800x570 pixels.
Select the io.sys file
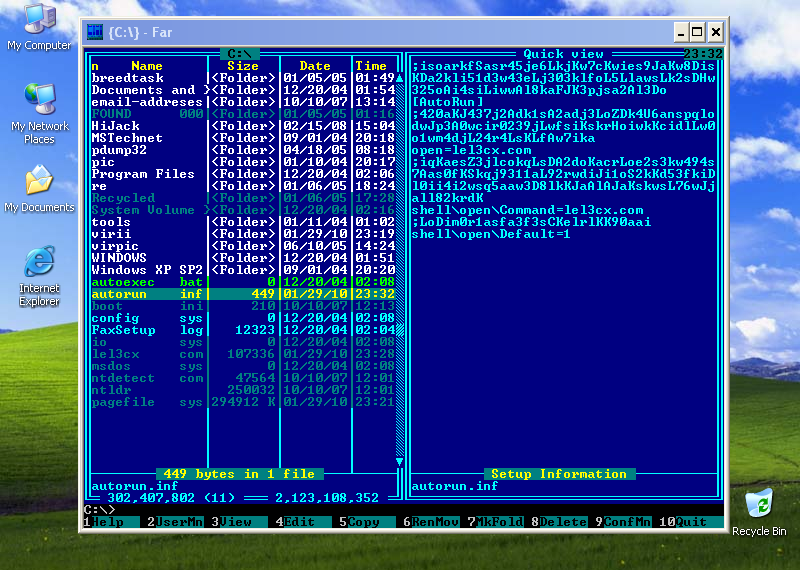coord(243,342)
